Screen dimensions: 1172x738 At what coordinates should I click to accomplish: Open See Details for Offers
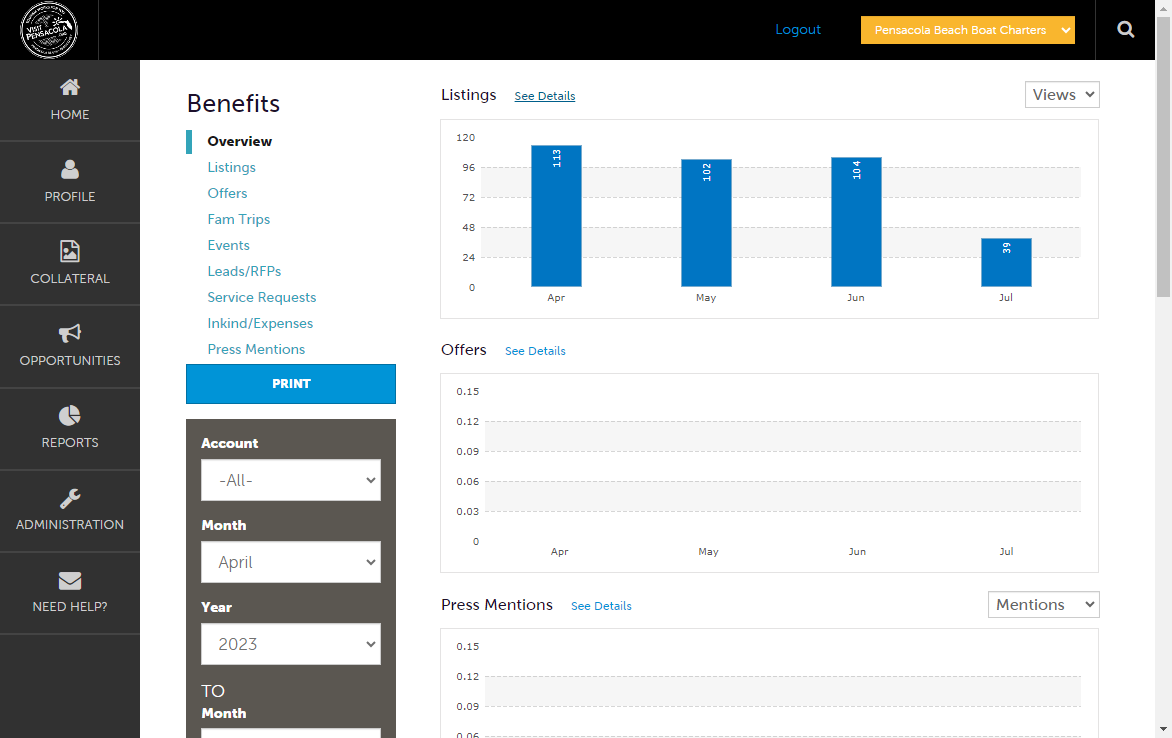[x=535, y=351]
